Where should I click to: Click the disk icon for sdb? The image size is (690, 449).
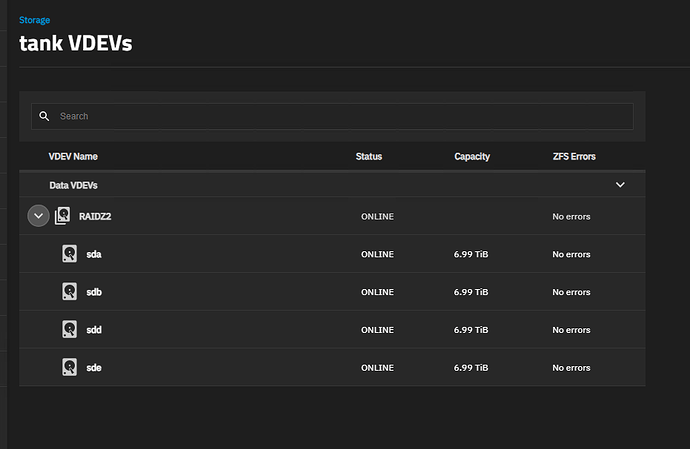(70, 292)
